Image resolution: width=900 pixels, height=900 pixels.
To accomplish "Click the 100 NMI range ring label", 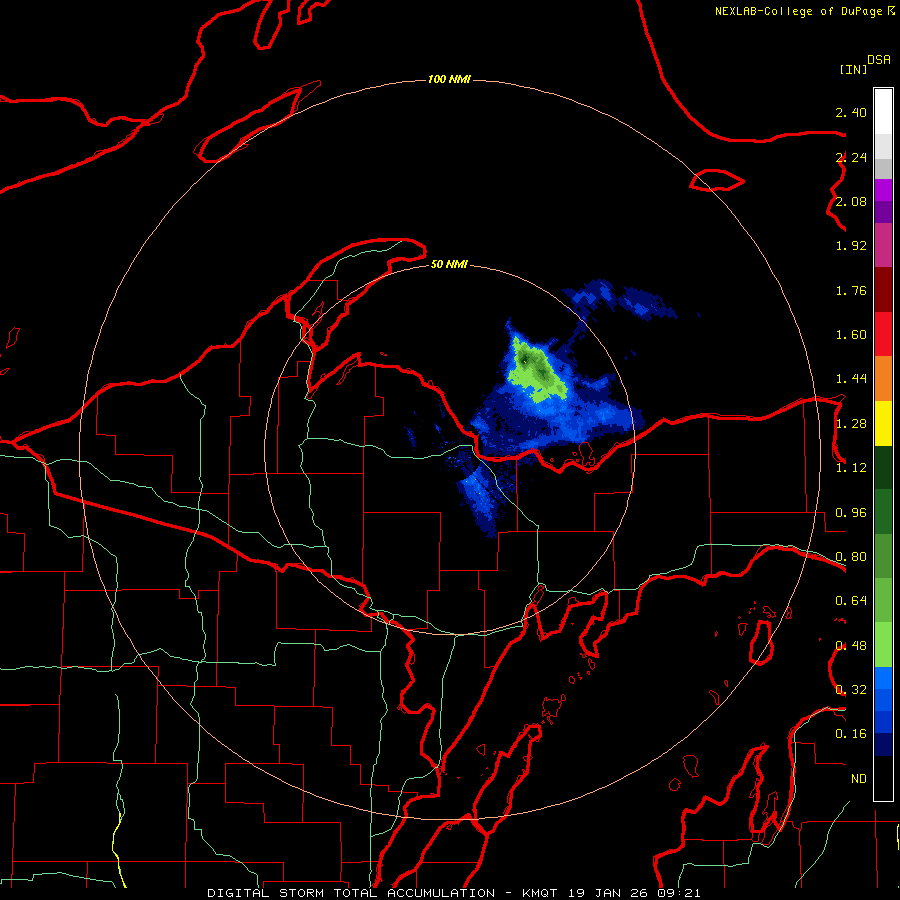I will tap(449, 79).
